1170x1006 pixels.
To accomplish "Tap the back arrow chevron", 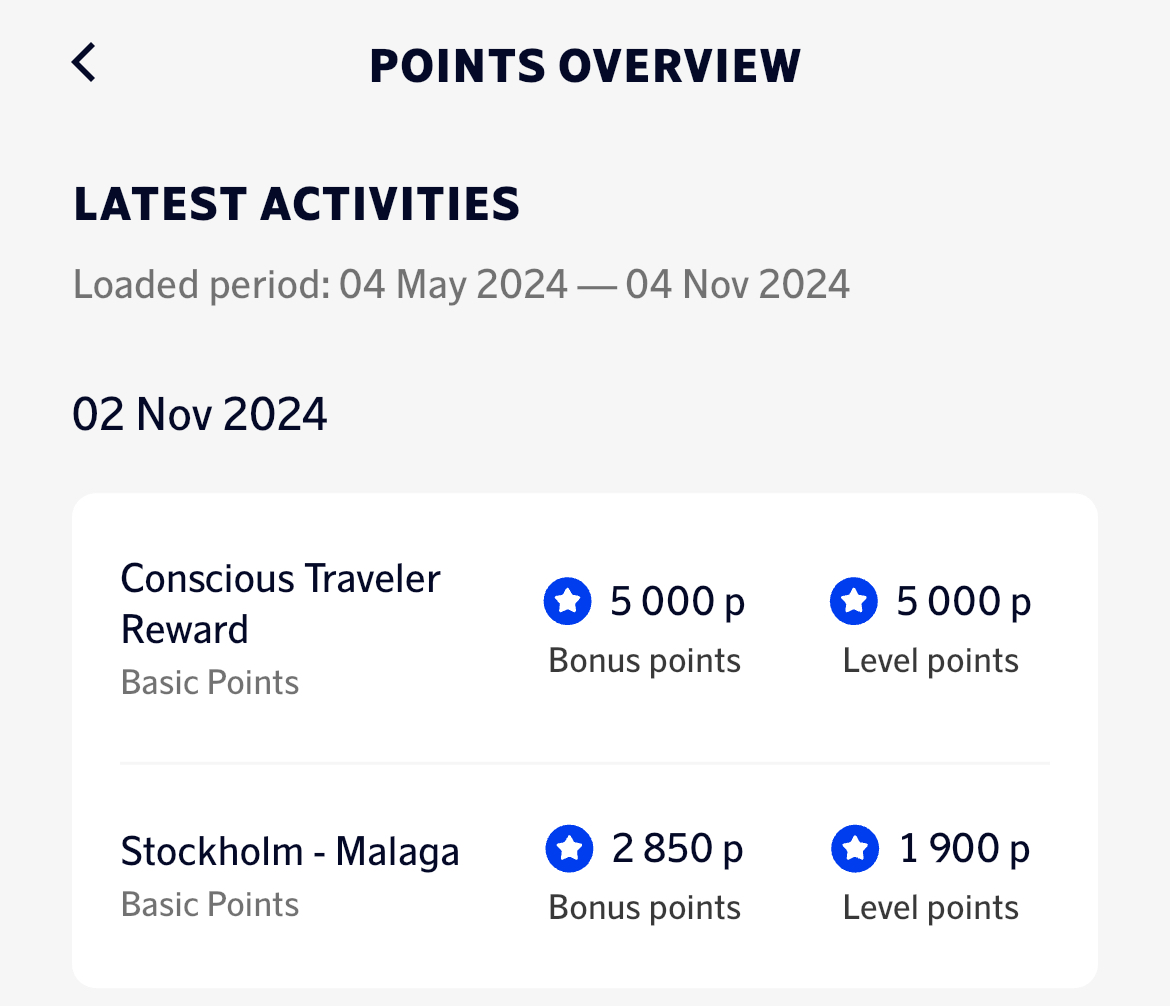I will (84, 63).
